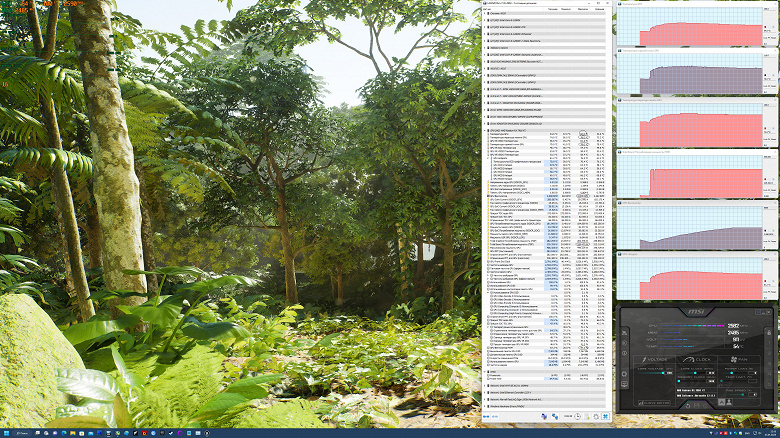780x438 pixels.
Task: Expand the Система ASUS group in HWiNFO
Action: pos(485,13)
